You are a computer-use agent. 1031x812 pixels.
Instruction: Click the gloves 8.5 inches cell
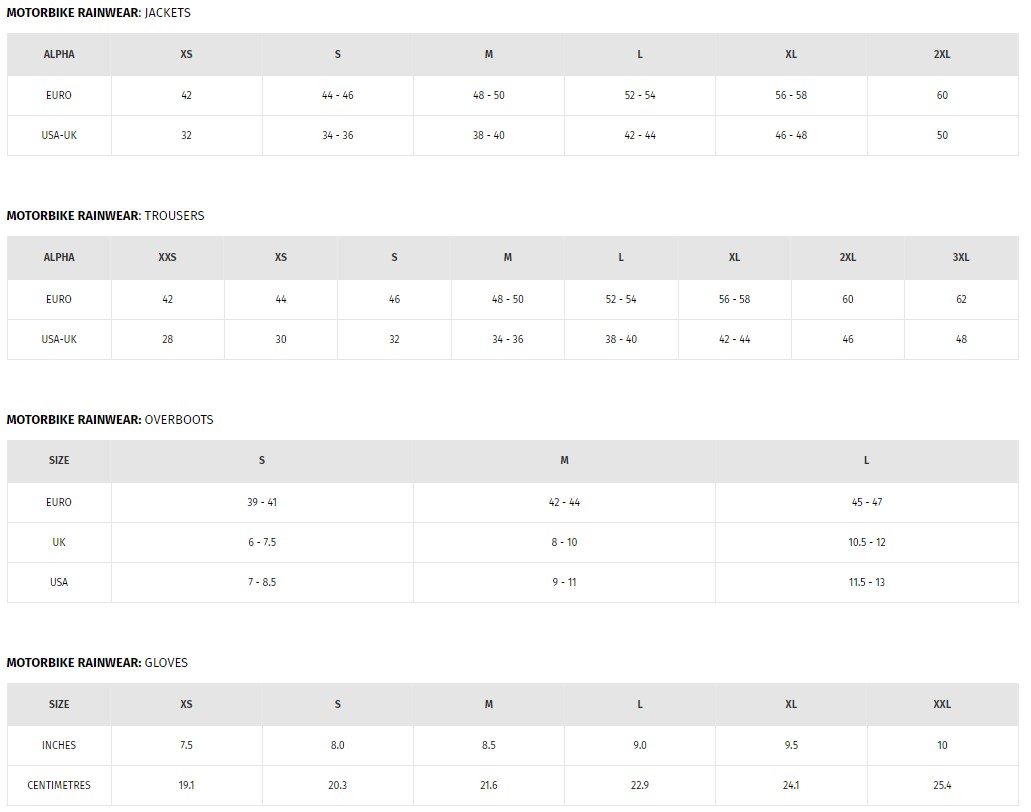tap(489, 746)
